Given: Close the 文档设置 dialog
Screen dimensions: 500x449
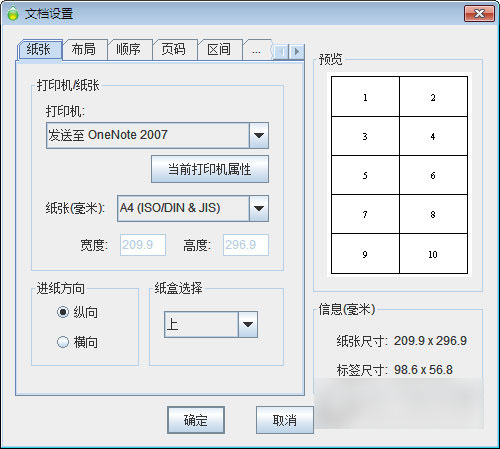Looking at the screenshot, I should click(x=479, y=14).
